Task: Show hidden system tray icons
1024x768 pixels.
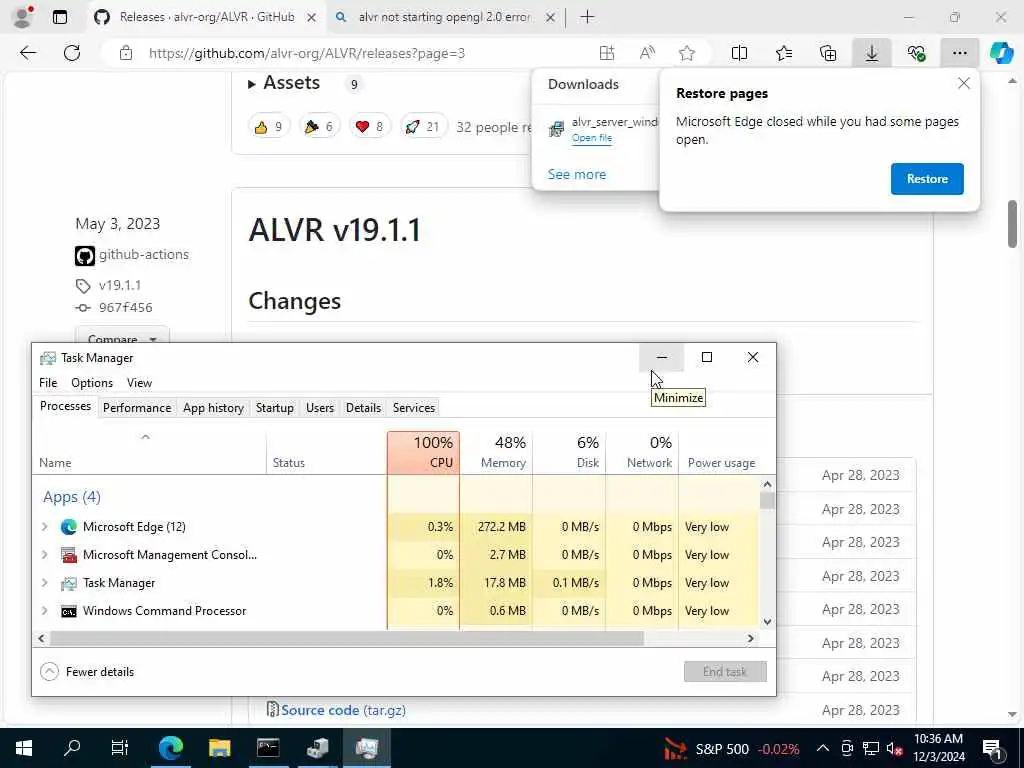Action: pos(823,748)
